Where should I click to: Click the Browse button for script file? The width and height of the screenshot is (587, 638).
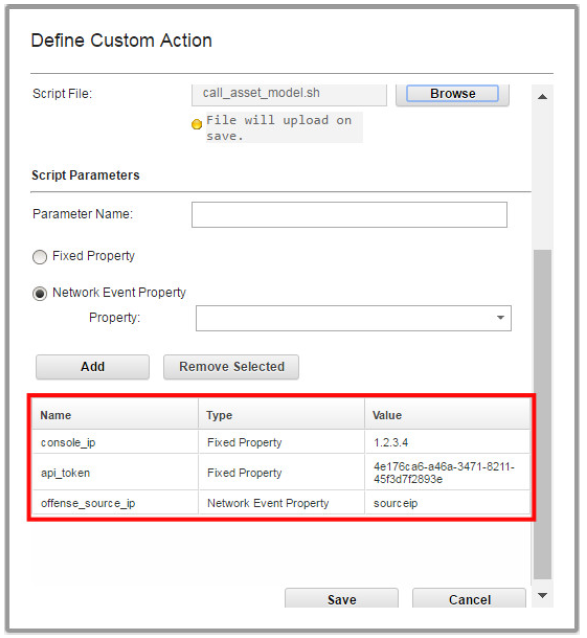(x=452, y=94)
